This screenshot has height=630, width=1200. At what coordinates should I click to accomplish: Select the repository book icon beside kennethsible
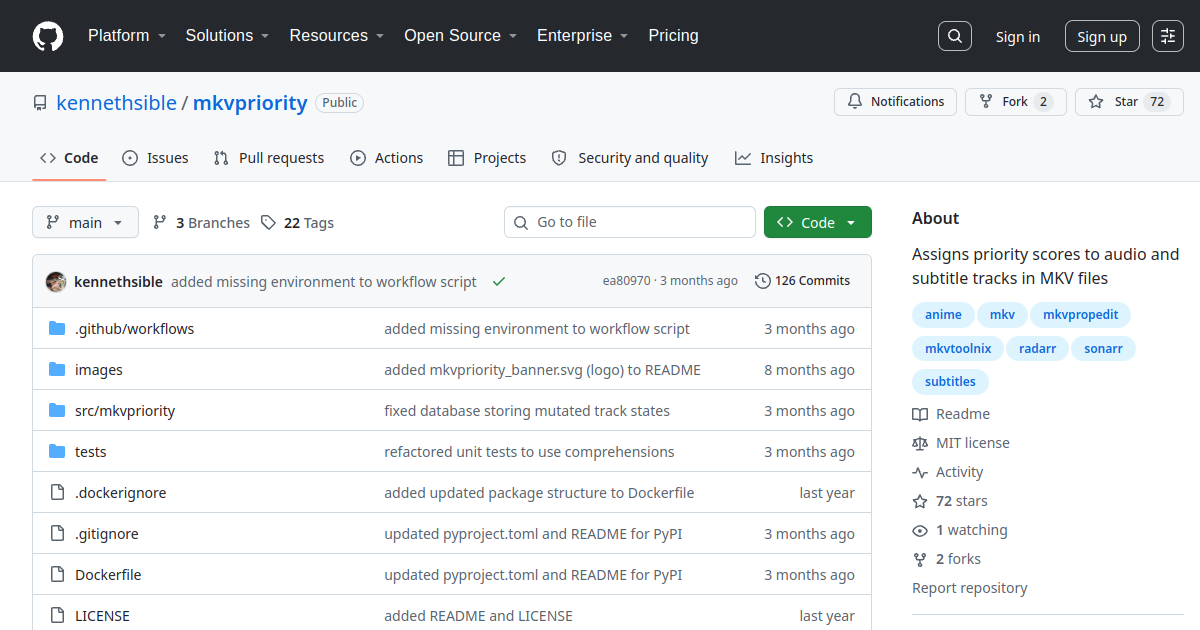(40, 103)
